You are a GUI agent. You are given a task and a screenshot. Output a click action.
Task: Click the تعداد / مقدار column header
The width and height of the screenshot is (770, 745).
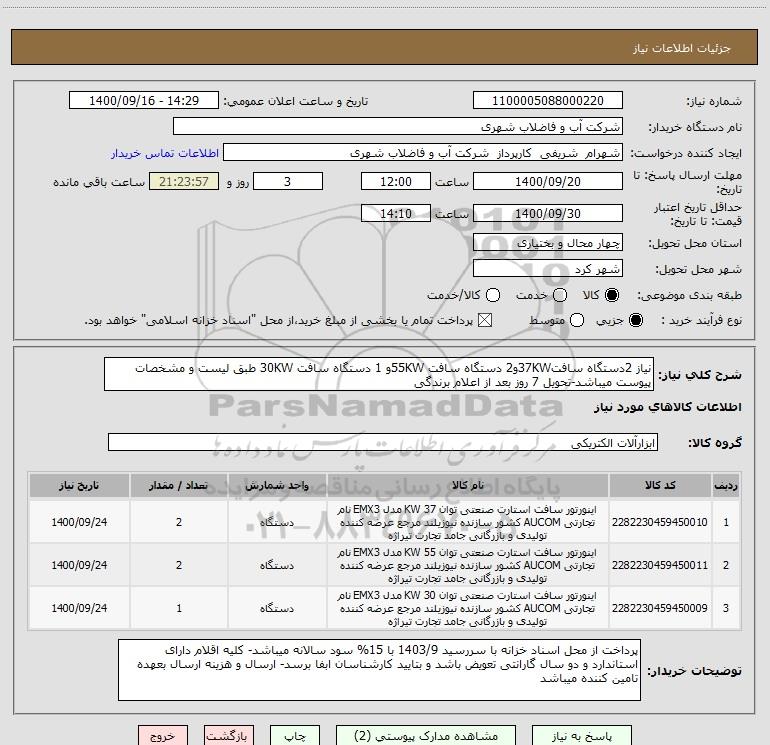pos(179,485)
